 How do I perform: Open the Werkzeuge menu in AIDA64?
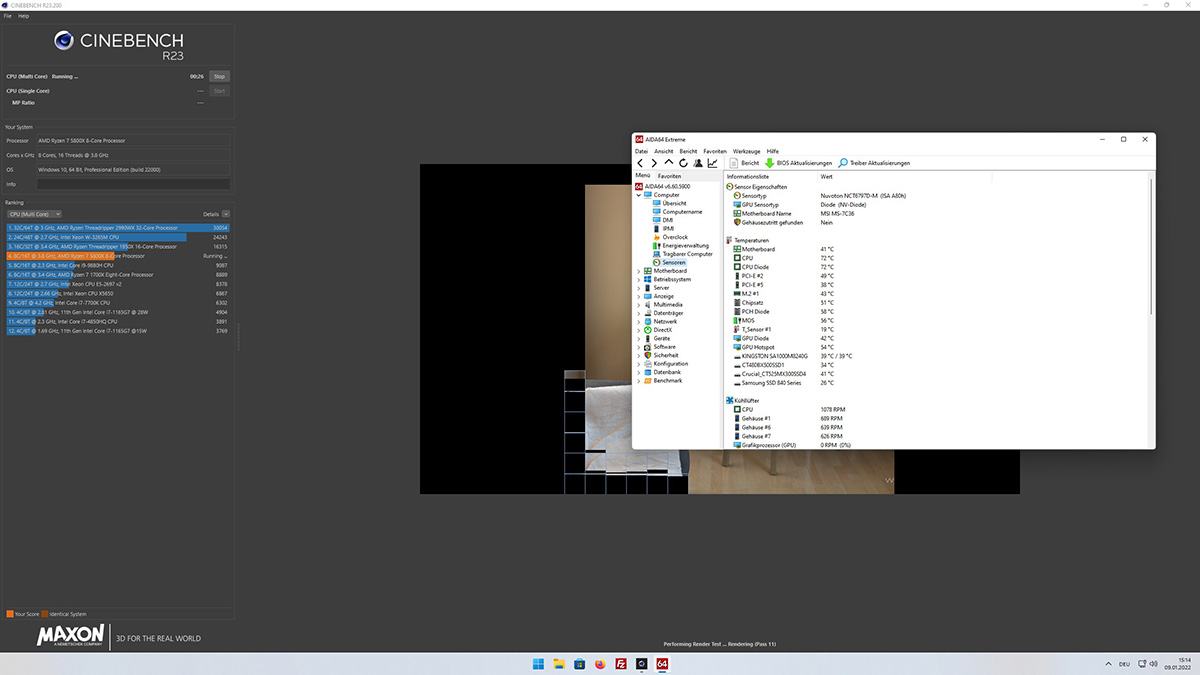[747, 151]
